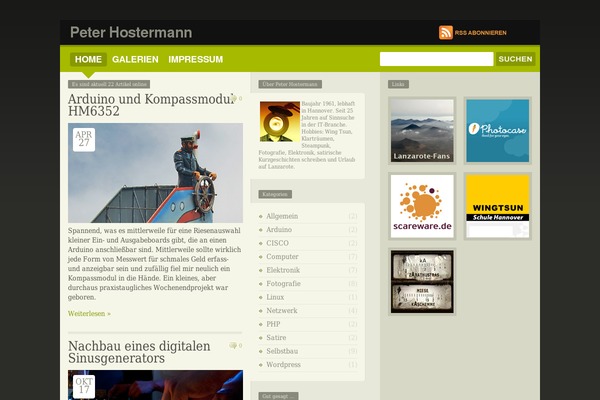Select the PHP category
The image size is (600, 400).
[273, 324]
